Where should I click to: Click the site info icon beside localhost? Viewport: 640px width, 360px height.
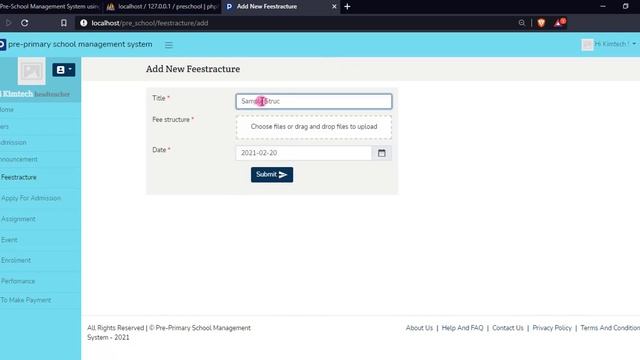pos(84,23)
